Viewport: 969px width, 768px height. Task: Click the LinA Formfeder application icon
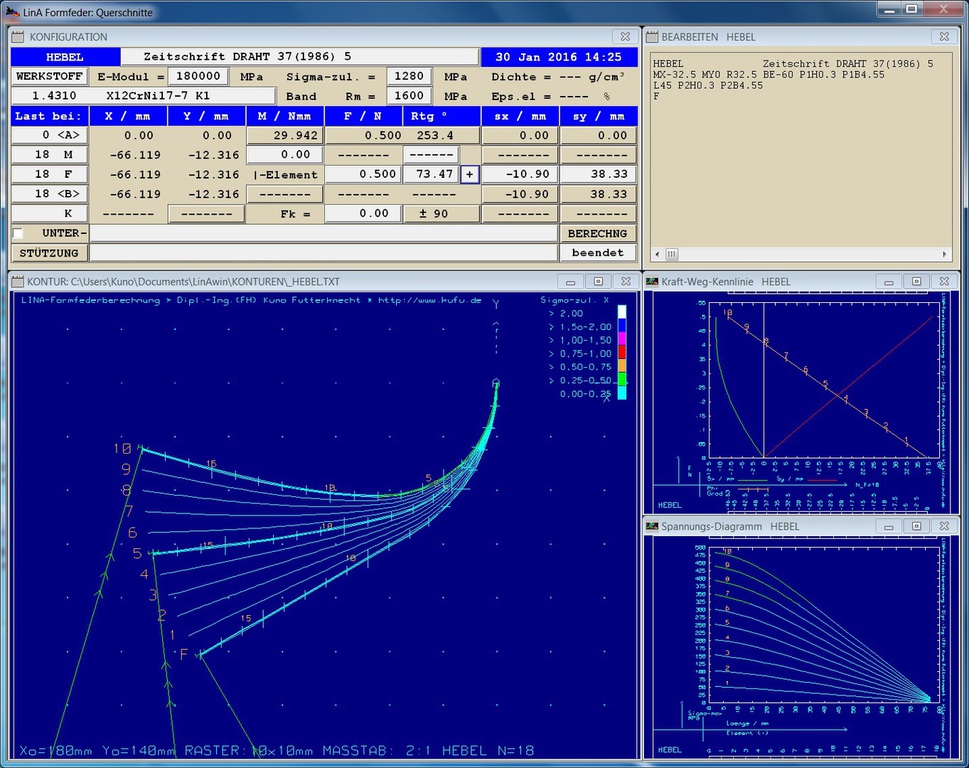11,9
